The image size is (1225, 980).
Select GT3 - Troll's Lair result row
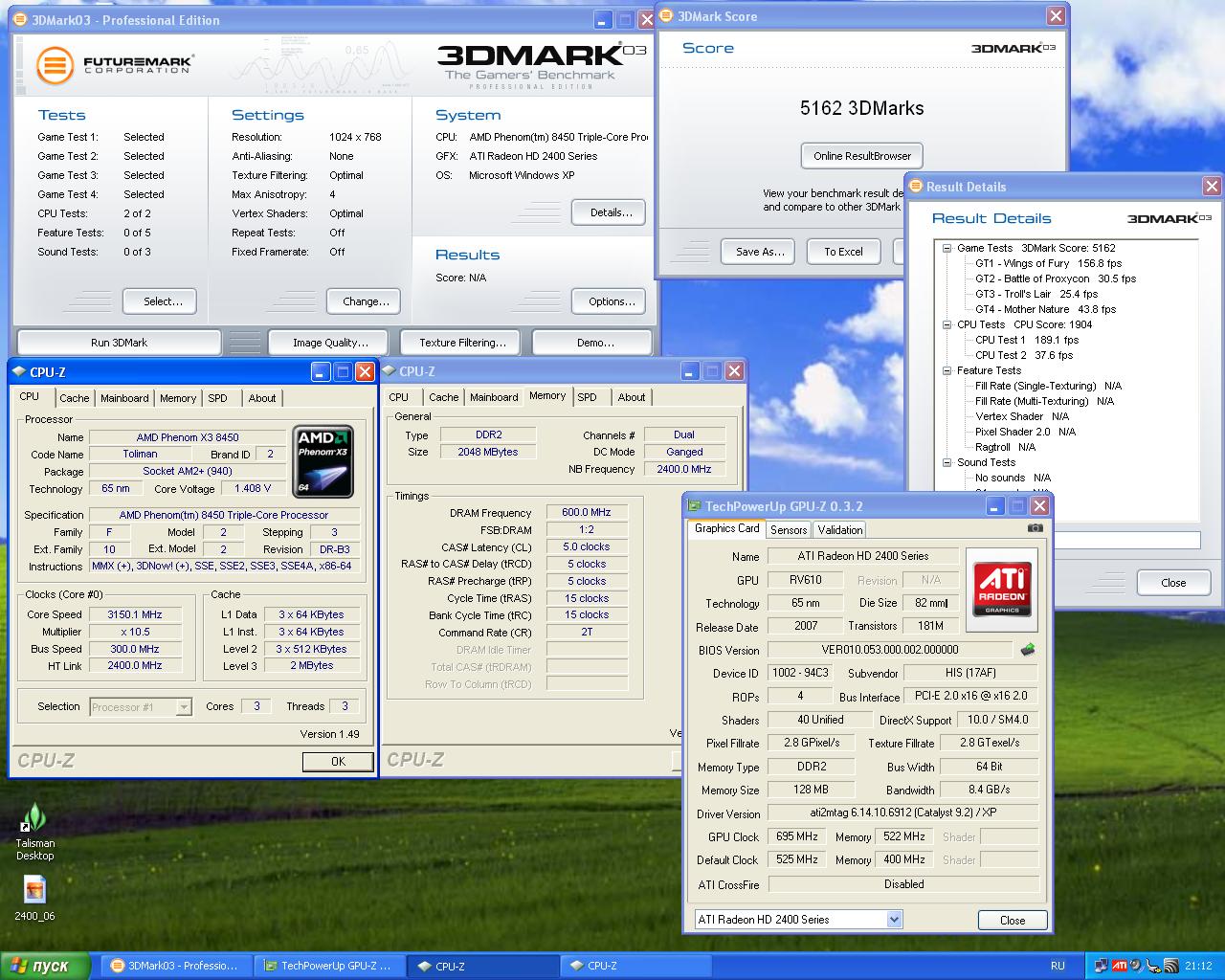pyautogui.click(x=1036, y=294)
